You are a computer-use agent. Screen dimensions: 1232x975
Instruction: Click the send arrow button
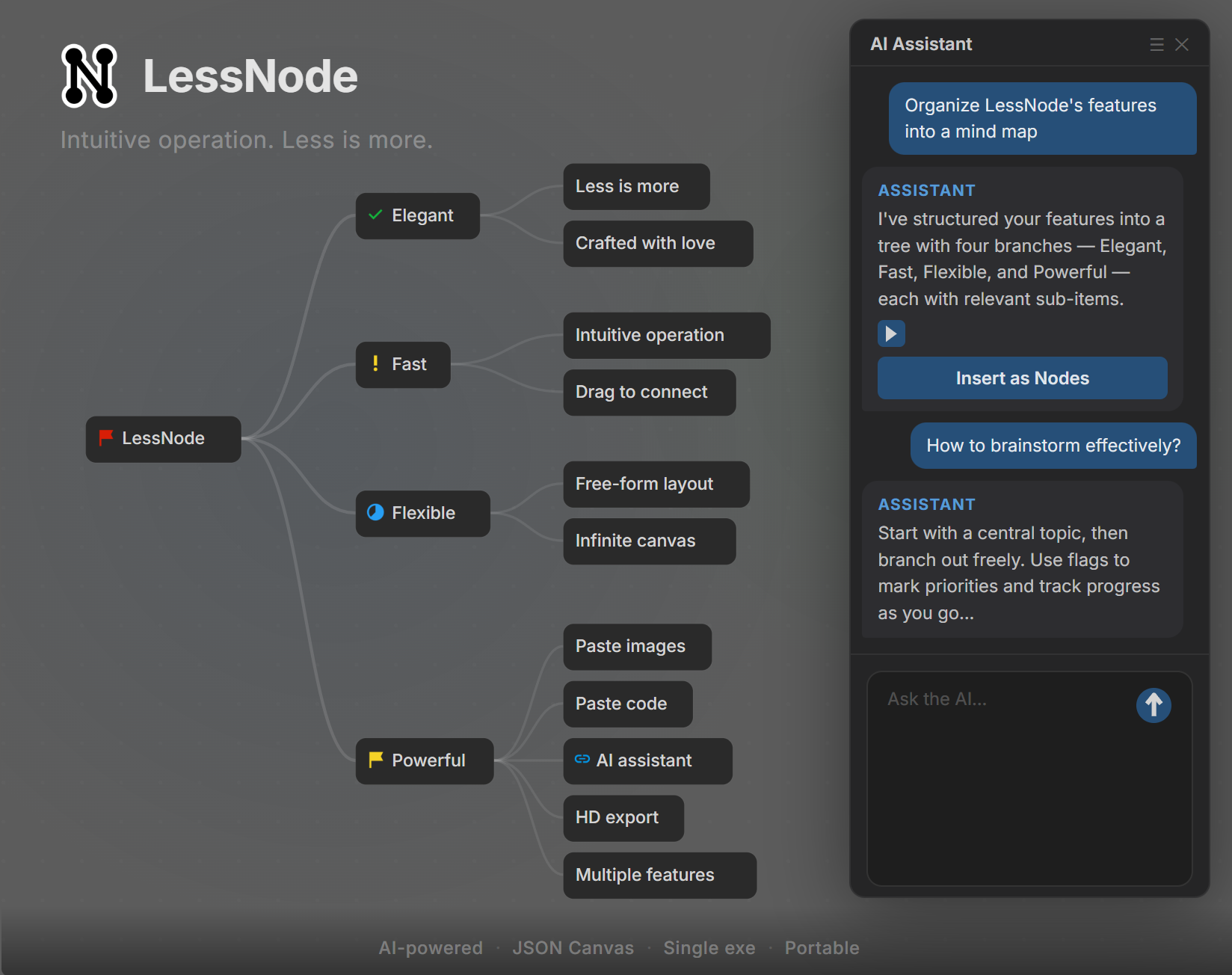tap(1154, 705)
